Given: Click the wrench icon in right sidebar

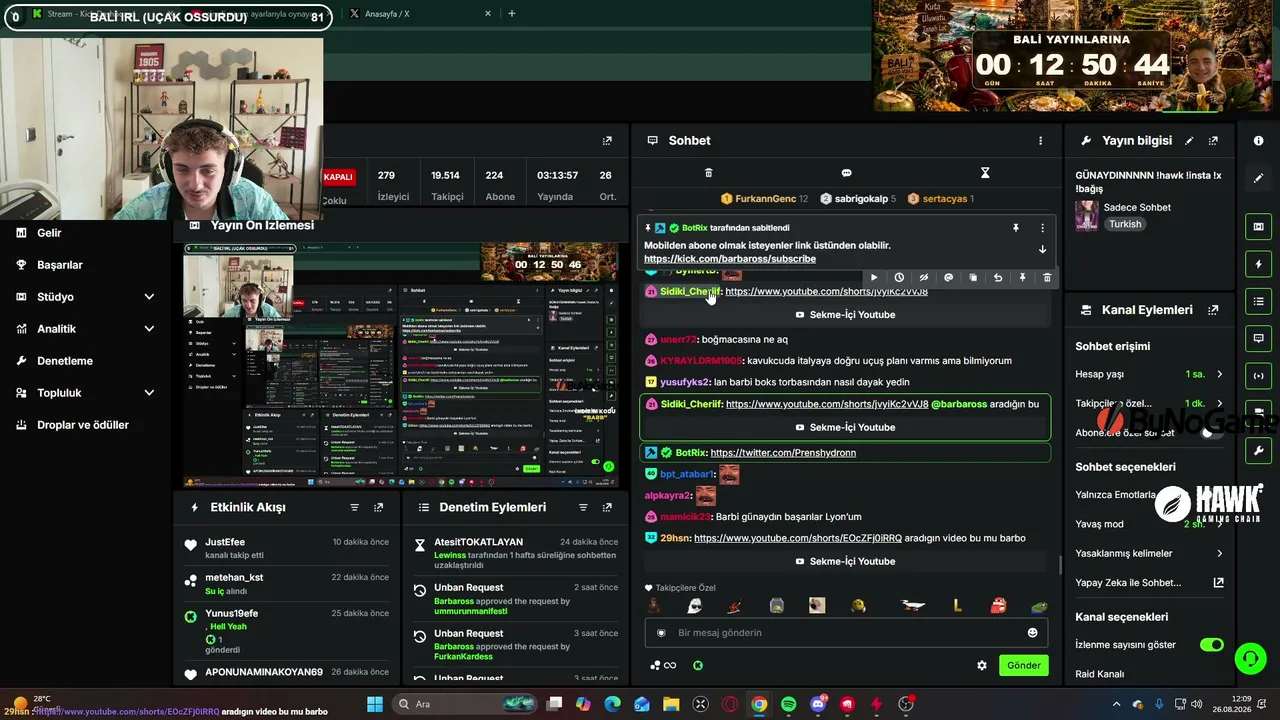Looking at the screenshot, I should pyautogui.click(x=1258, y=451).
